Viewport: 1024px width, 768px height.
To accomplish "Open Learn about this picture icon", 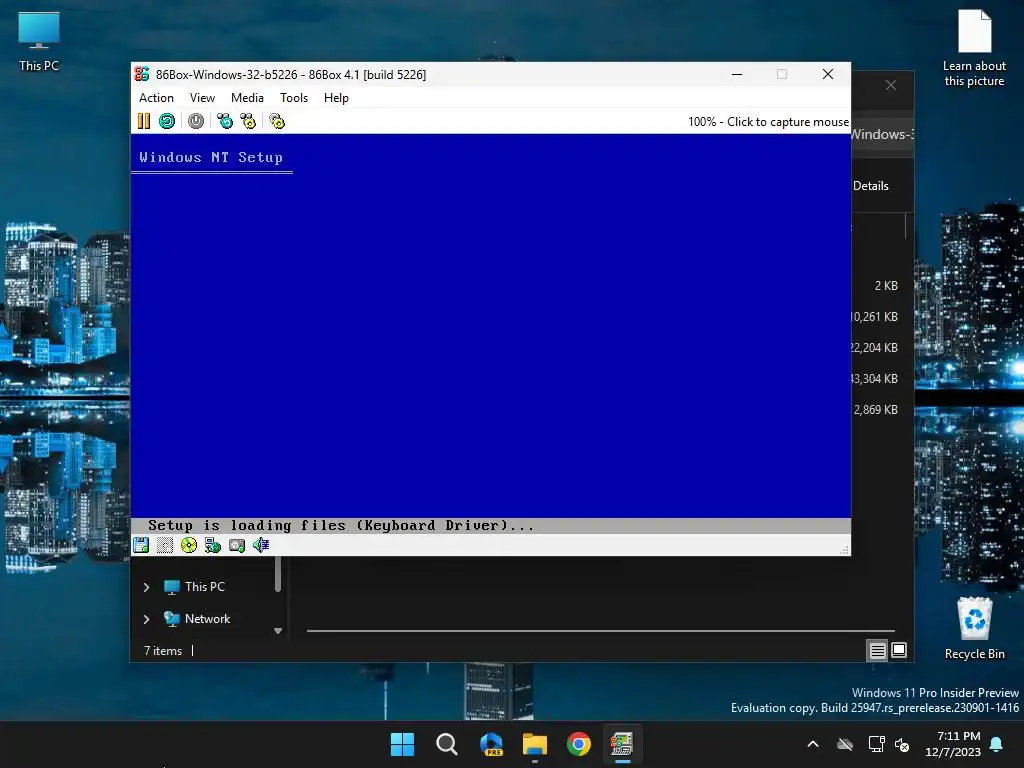I will (974, 48).
